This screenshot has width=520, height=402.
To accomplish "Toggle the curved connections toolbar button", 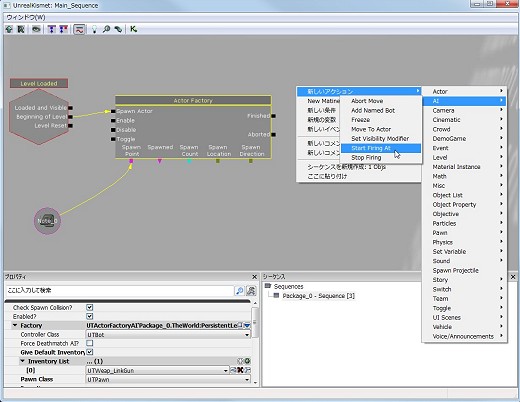I will click(x=79, y=29).
